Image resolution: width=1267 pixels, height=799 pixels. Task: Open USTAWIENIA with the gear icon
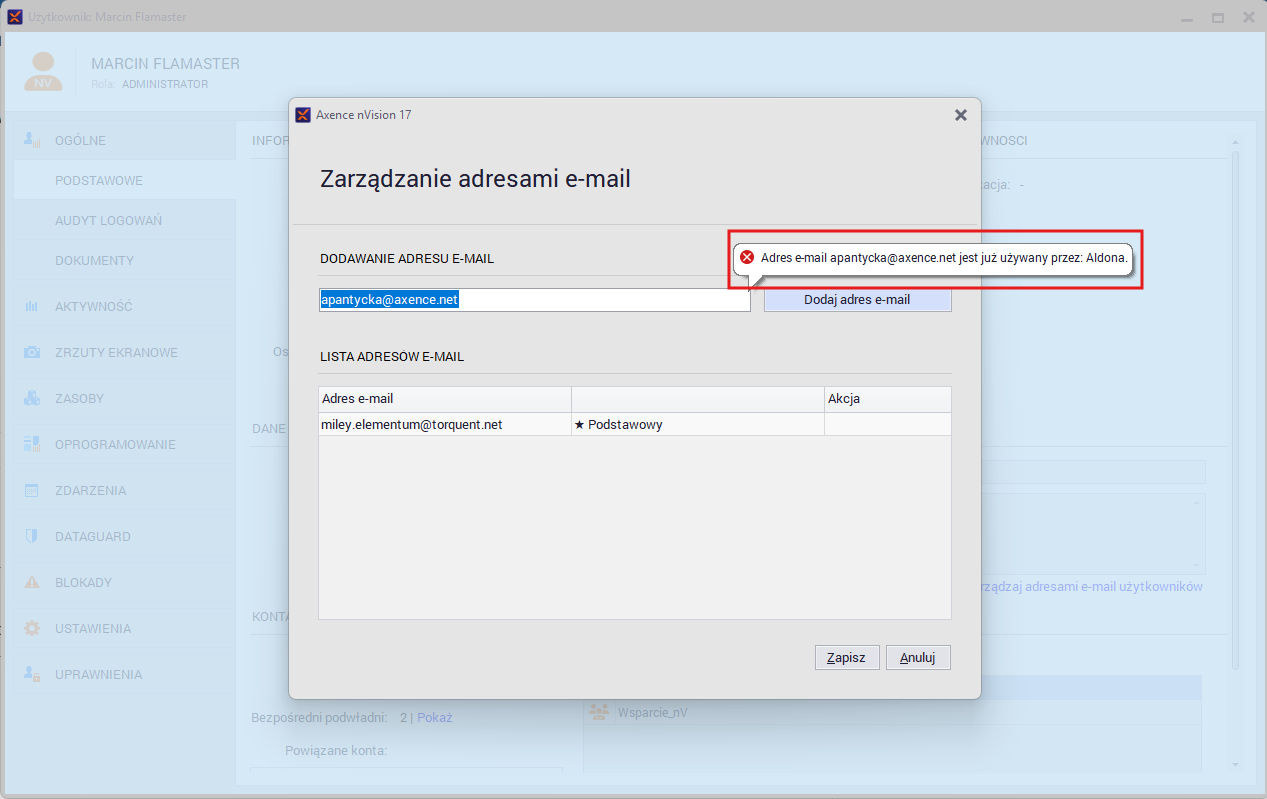(32, 628)
